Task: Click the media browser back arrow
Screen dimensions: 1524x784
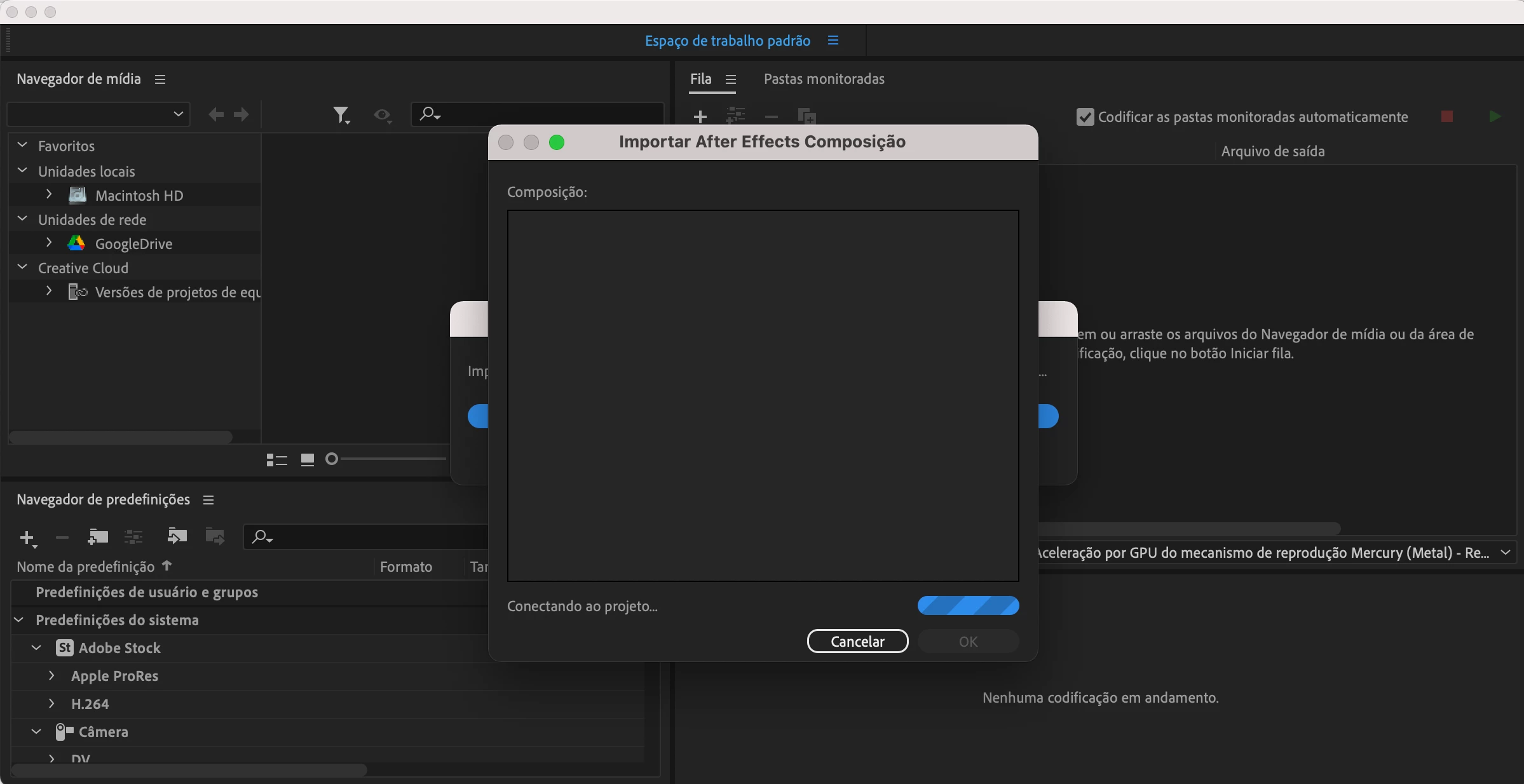Action: pos(216,114)
